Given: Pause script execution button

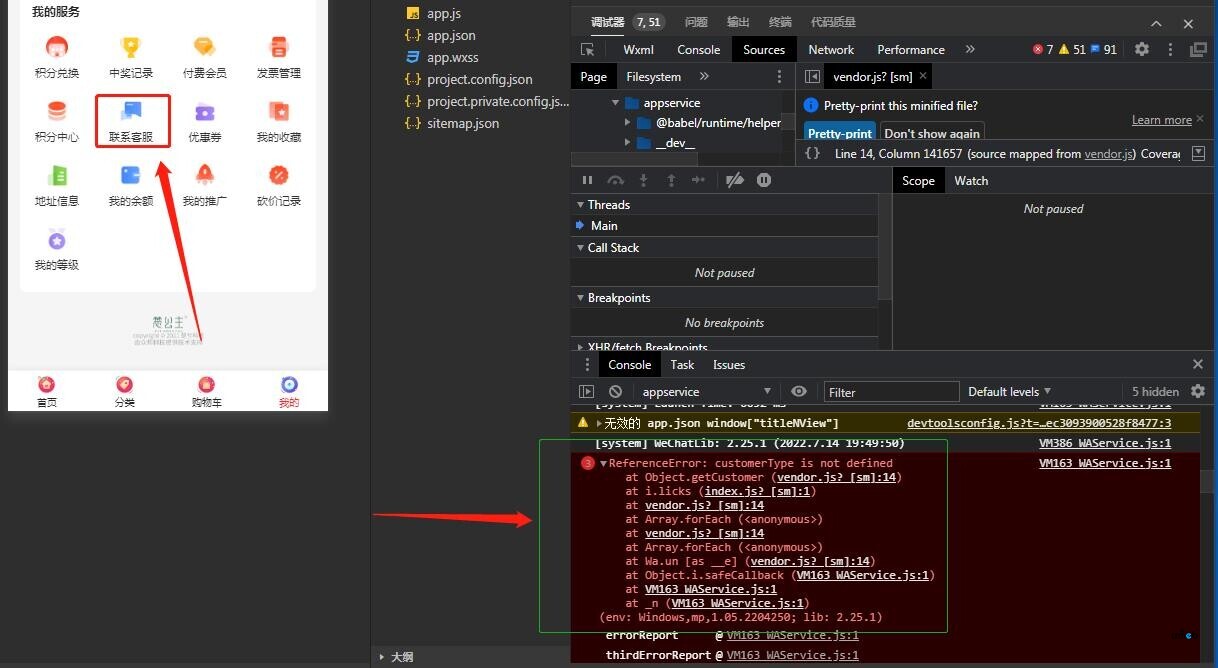Looking at the screenshot, I should coord(587,180).
